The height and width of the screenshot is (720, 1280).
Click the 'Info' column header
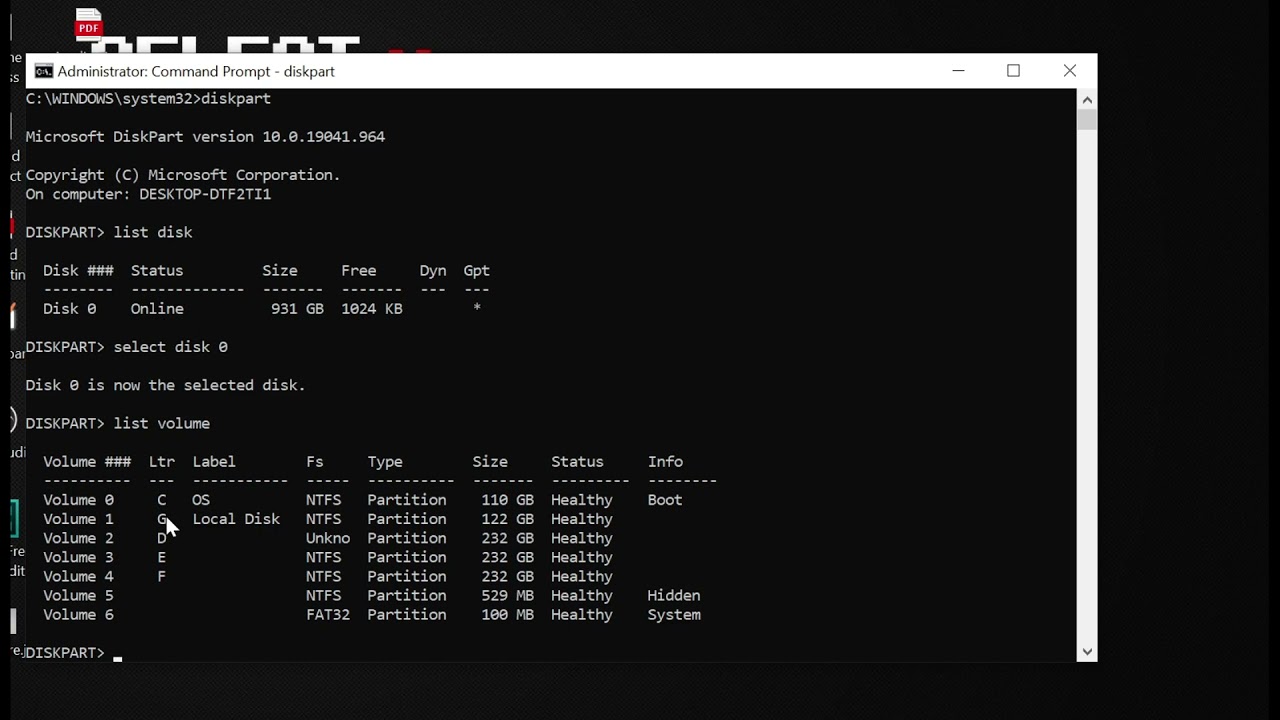pyautogui.click(x=665, y=462)
